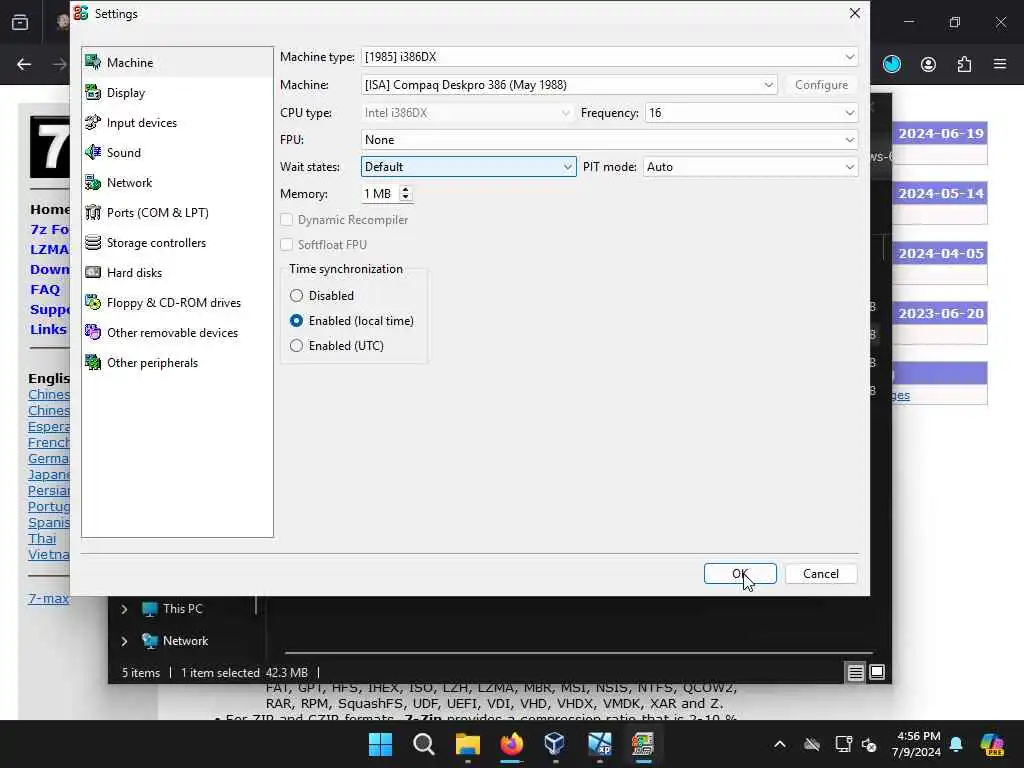This screenshot has width=1024, height=768.
Task: Open the Machine type dropdown
Action: point(609,57)
